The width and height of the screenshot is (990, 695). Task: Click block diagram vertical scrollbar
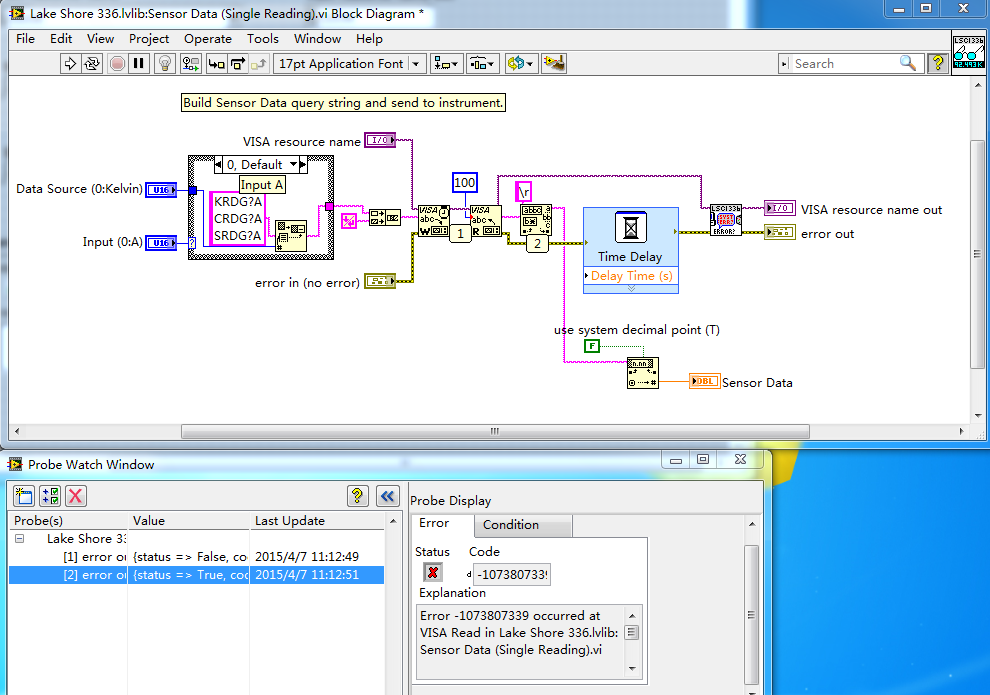click(977, 254)
